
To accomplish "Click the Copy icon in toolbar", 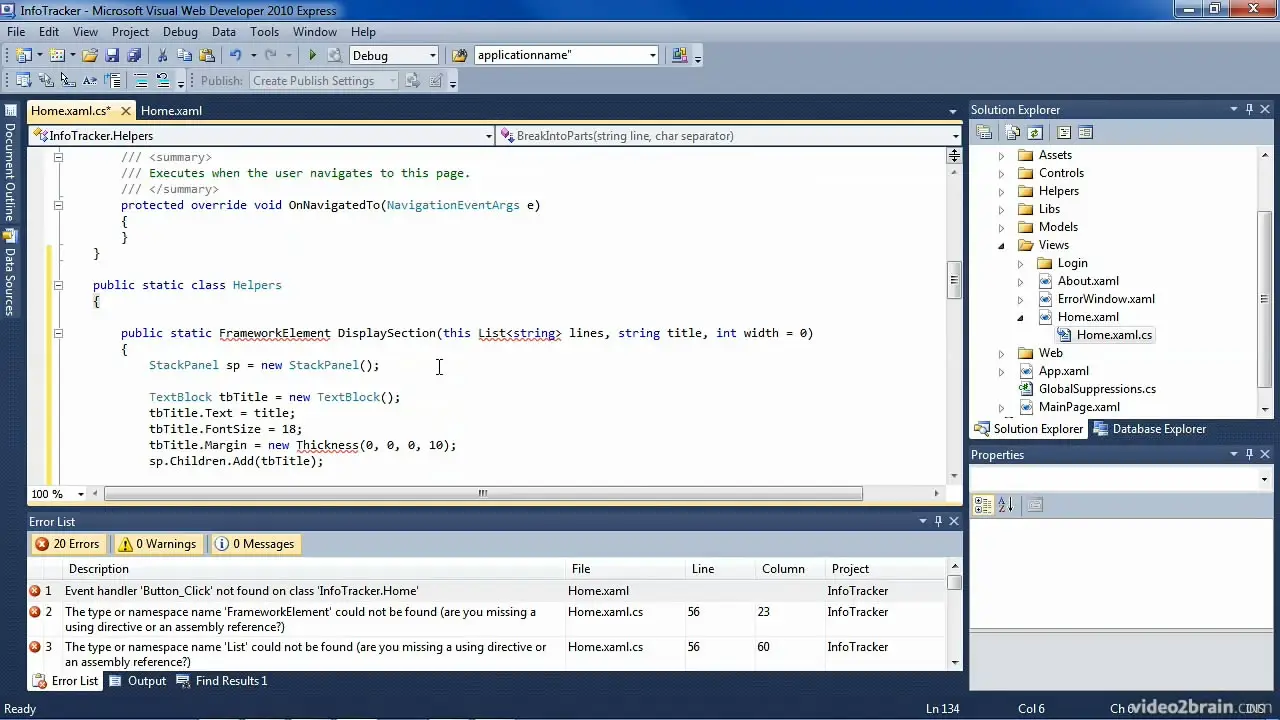I will point(185,55).
